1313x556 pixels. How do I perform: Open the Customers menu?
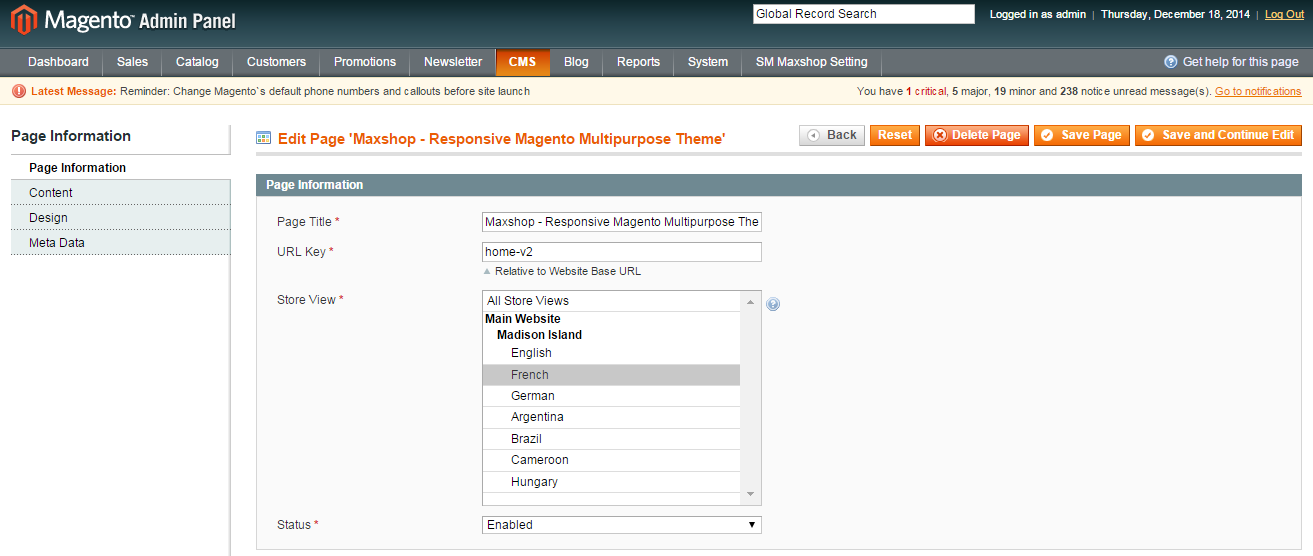click(x=276, y=62)
